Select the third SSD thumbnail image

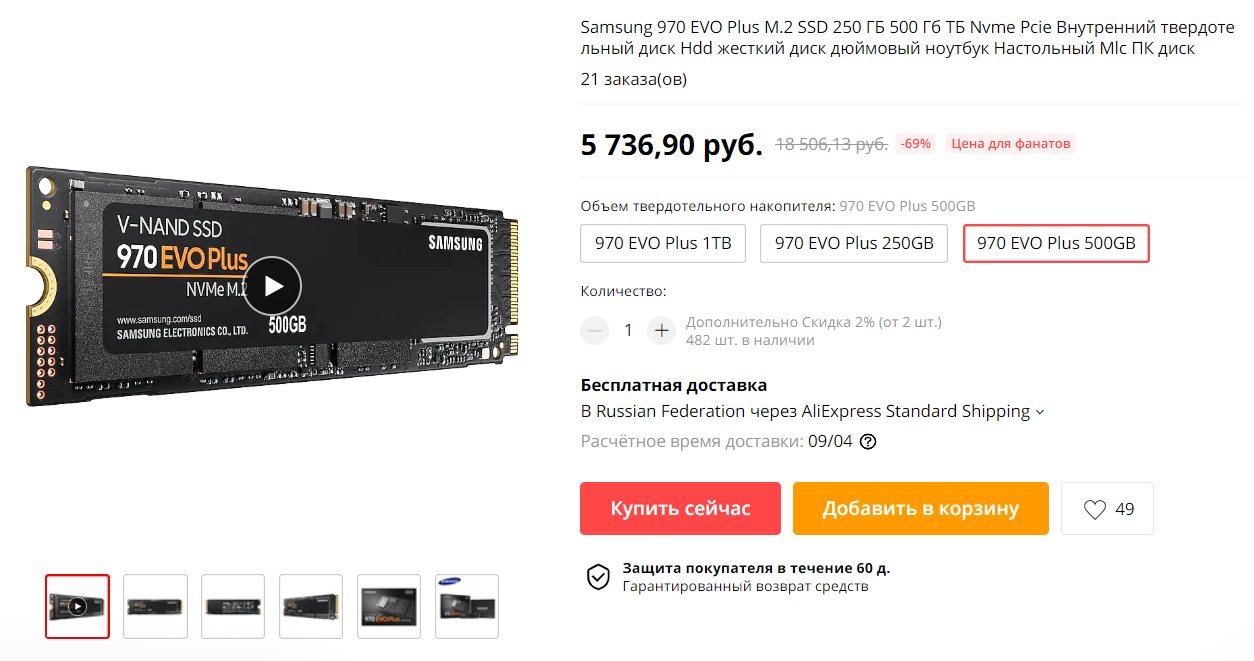tap(233, 606)
